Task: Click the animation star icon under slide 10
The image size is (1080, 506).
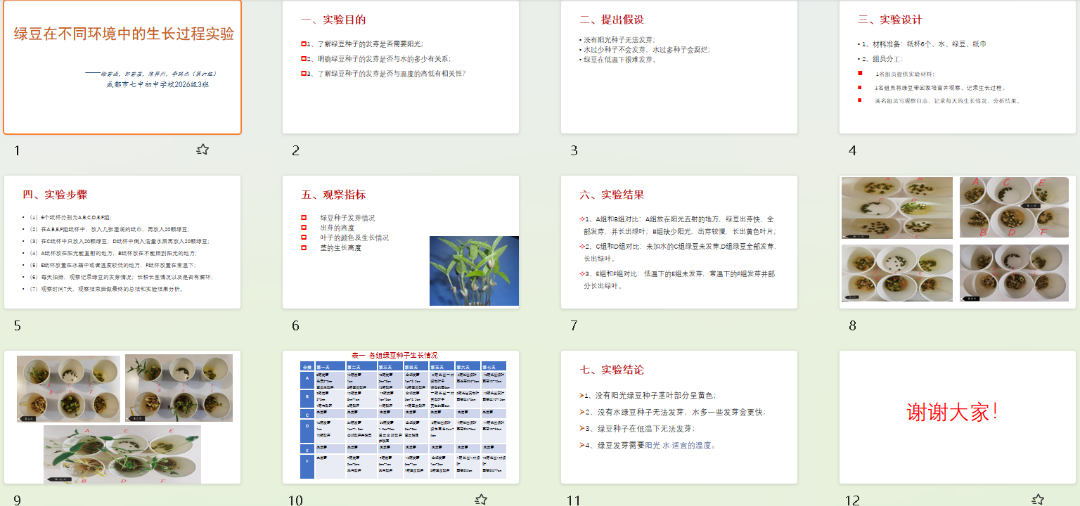Action: (x=481, y=500)
